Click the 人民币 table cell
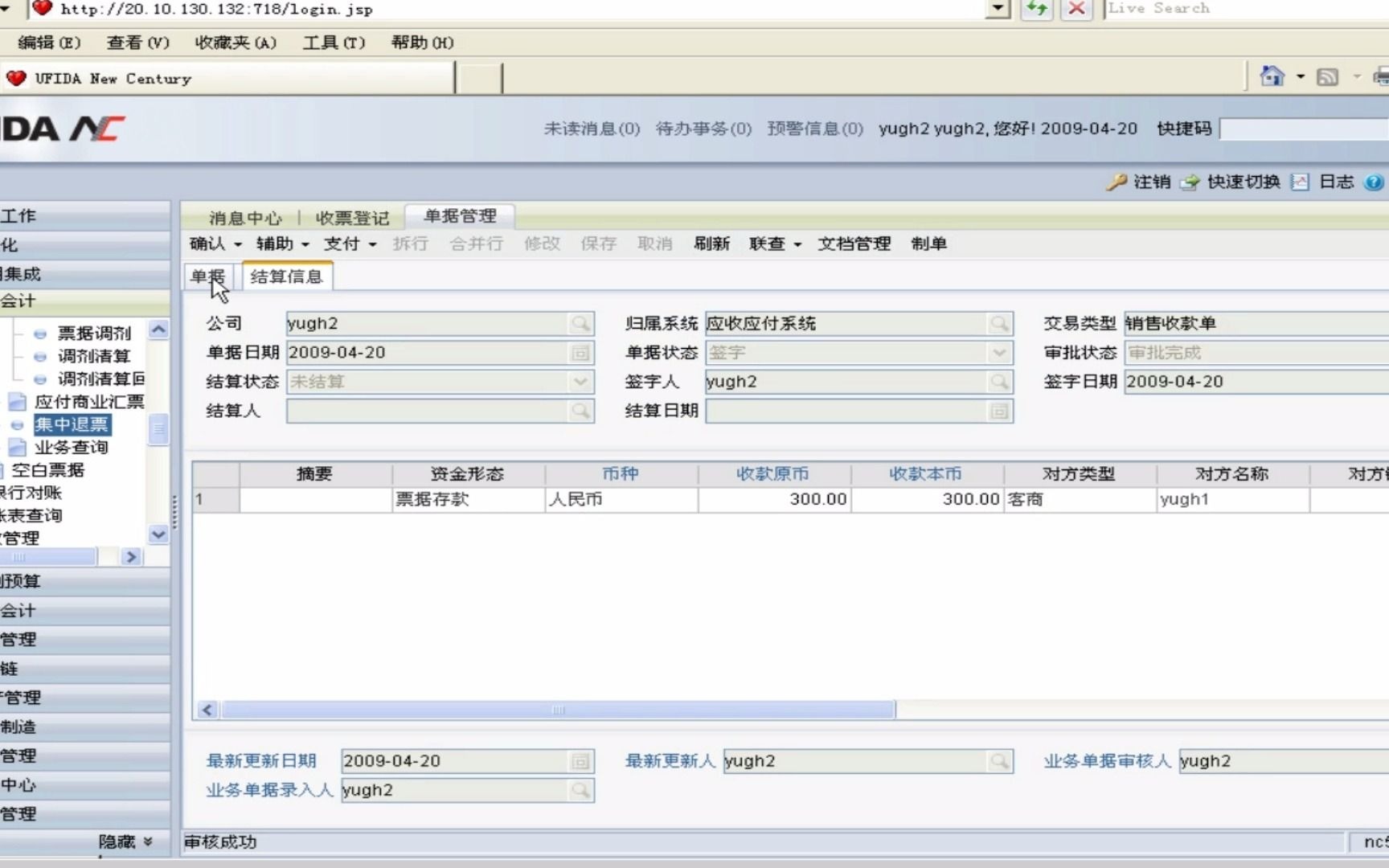This screenshot has height=868, width=1389. point(621,499)
